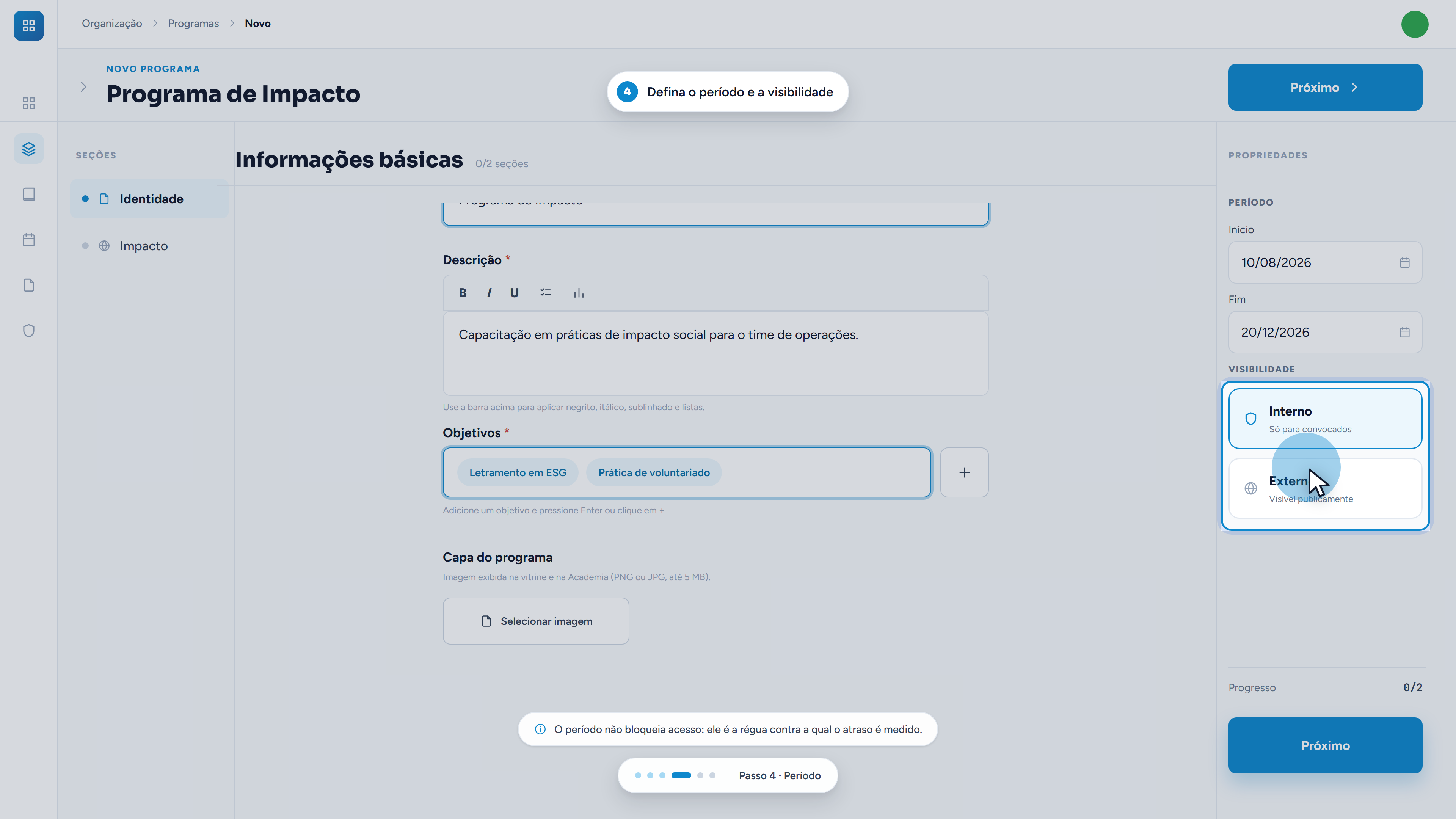Viewport: 1456px width, 819px height.
Task: Open the book icon in sidebar
Action: click(x=29, y=194)
